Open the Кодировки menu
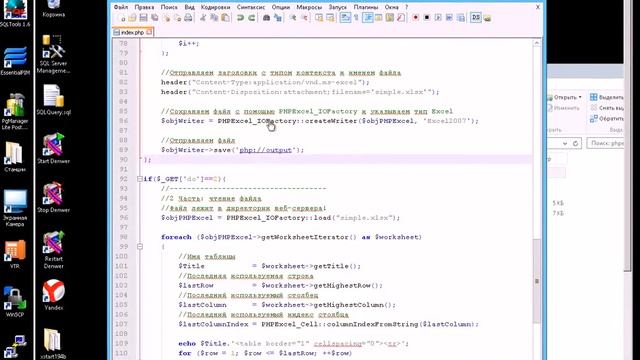 [216, 7]
